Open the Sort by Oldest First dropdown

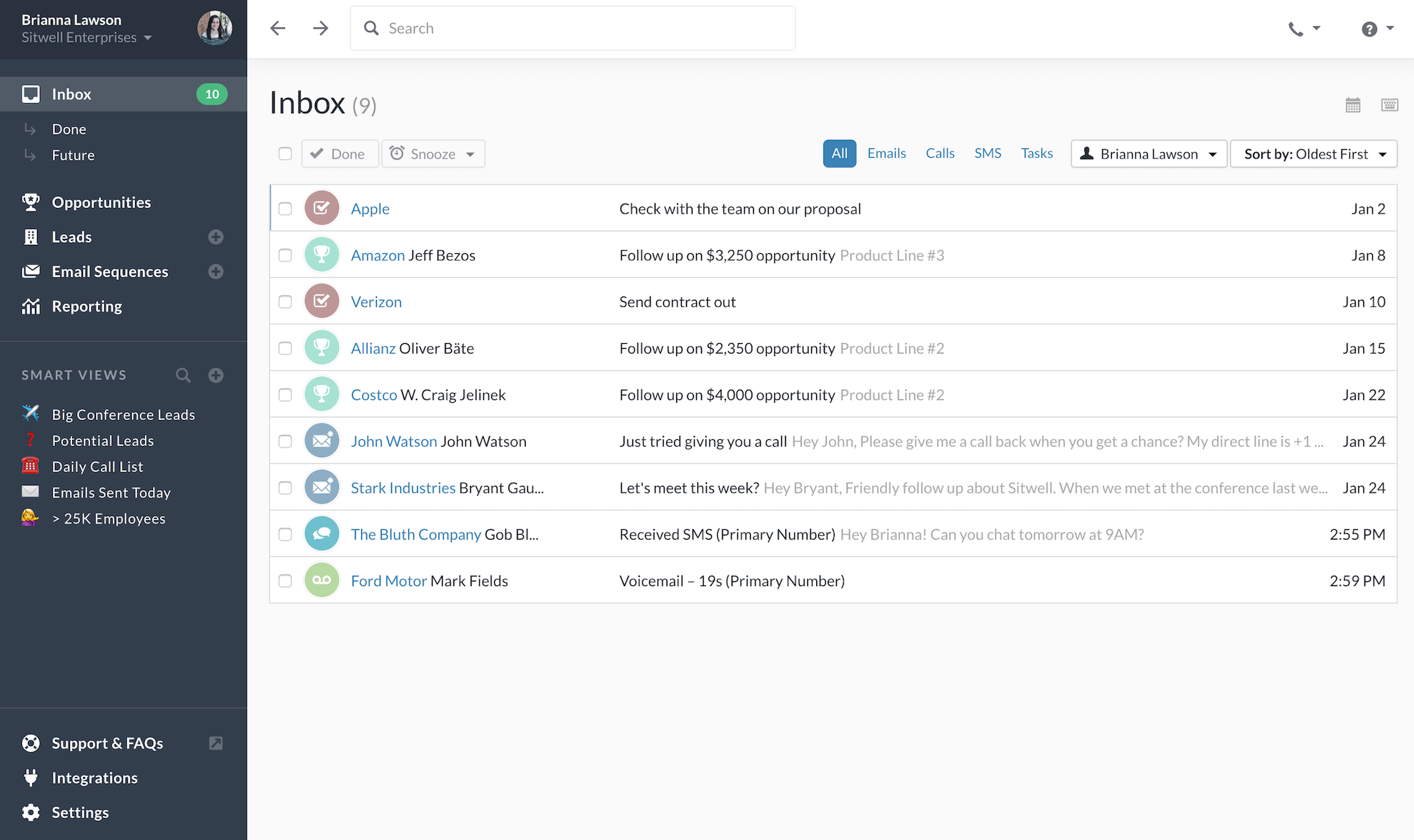tap(1313, 154)
